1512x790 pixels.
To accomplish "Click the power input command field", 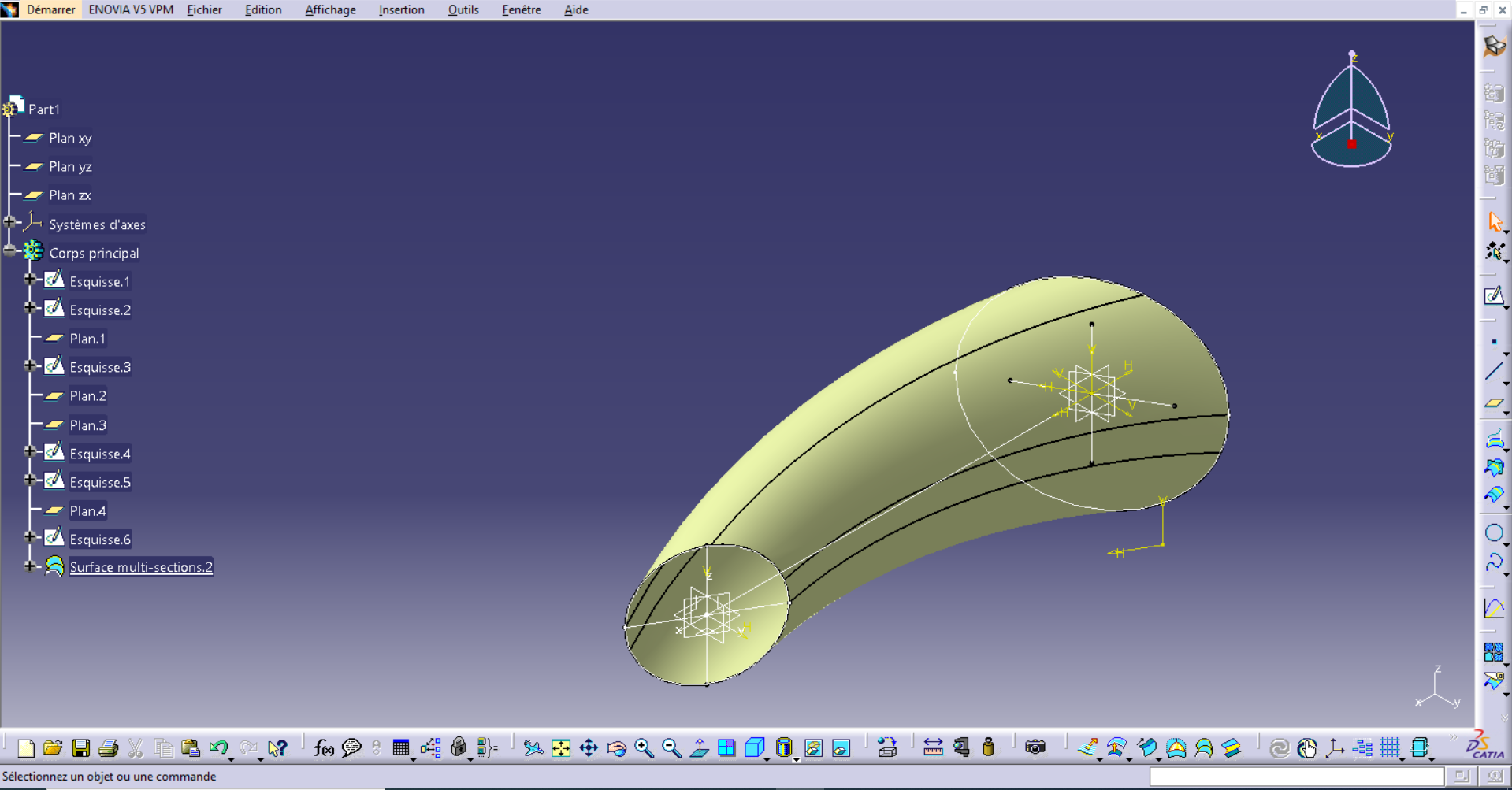I will pyautogui.click(x=1296, y=777).
